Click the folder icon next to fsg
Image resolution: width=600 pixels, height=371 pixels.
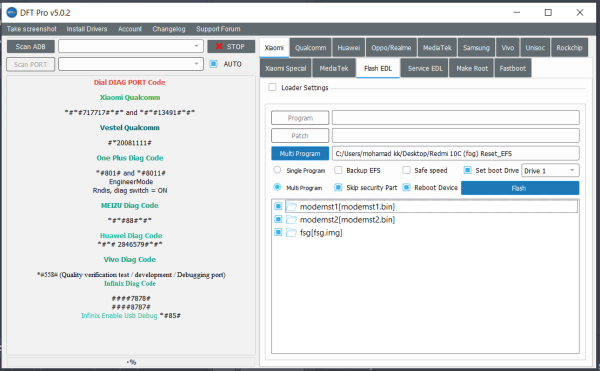pyautogui.click(x=292, y=233)
